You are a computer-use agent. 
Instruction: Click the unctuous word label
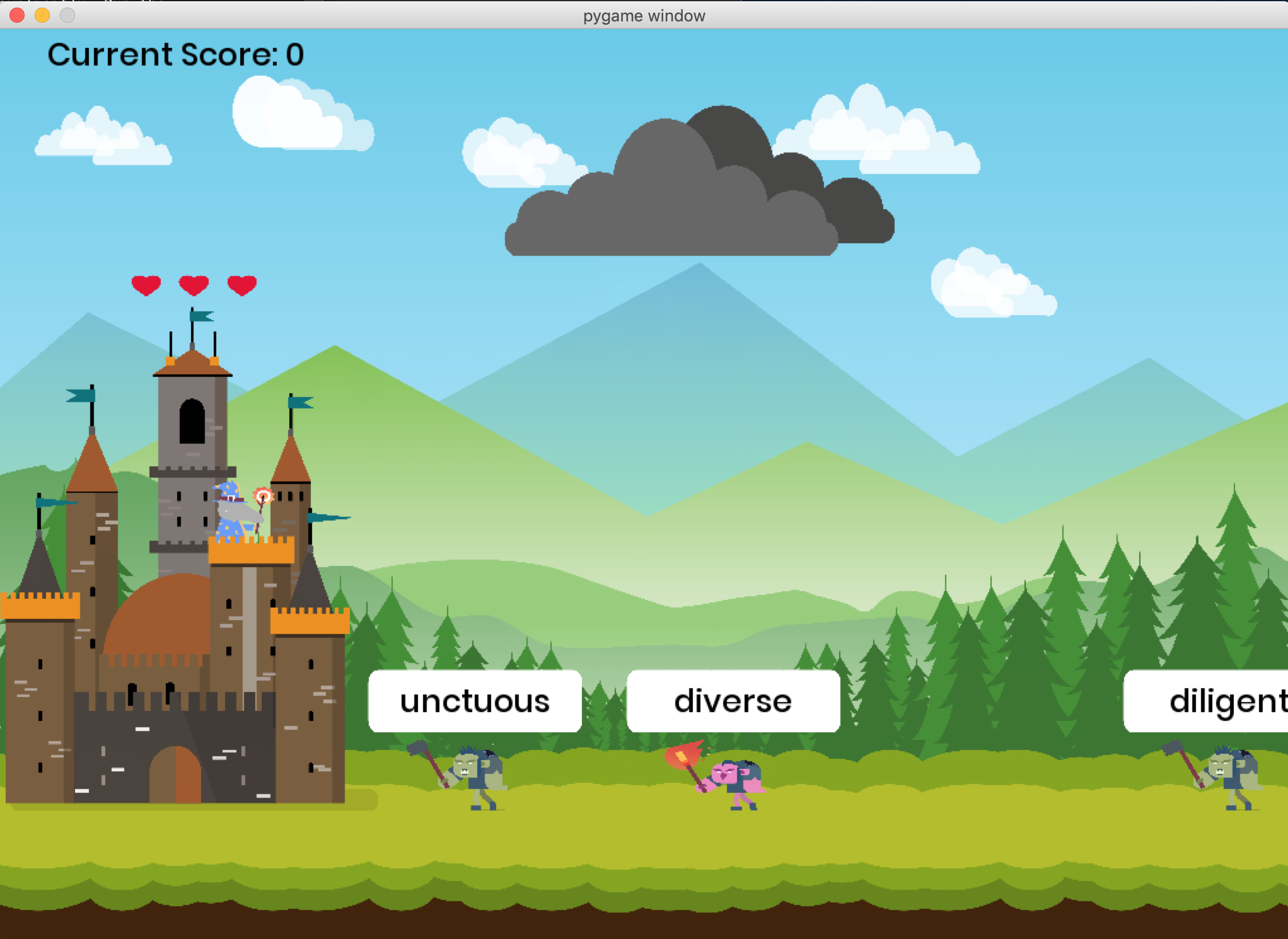[x=475, y=701]
